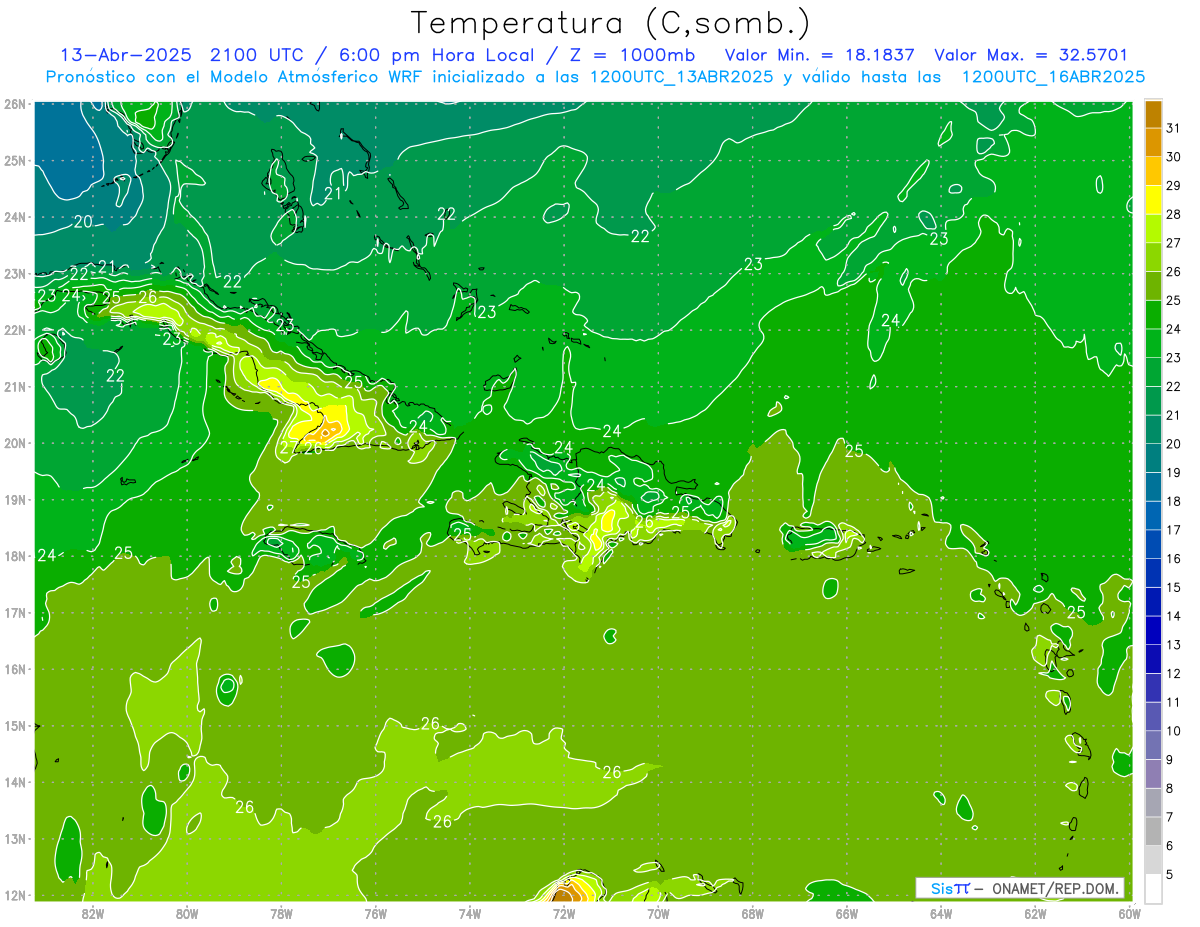Select valid-until time "1200UTC_16ABR2025"
Viewport: 1200px width, 927px height.
[1053, 77]
